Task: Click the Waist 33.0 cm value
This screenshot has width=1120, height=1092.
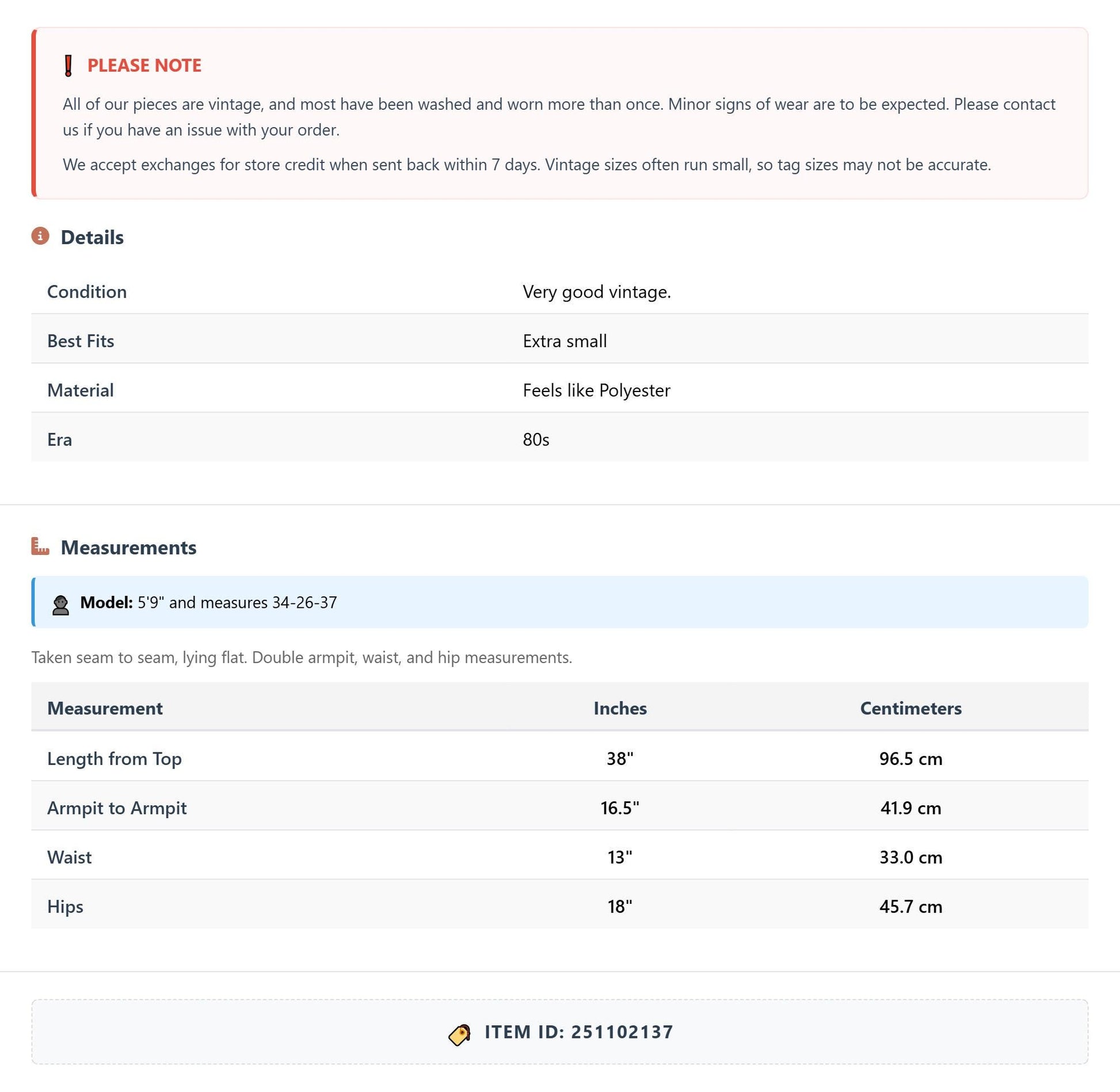Action: pos(911,857)
